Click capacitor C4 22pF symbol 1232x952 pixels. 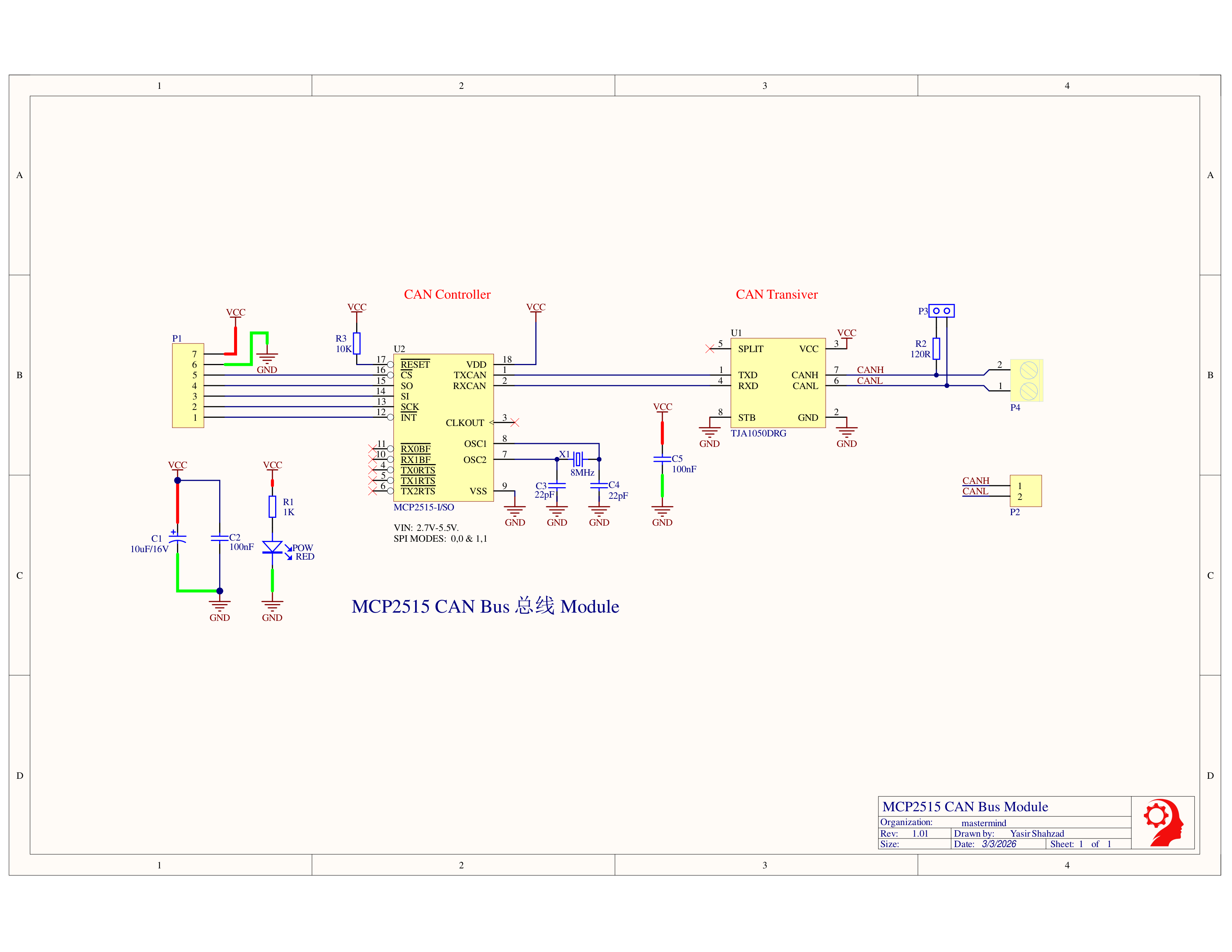click(x=598, y=485)
